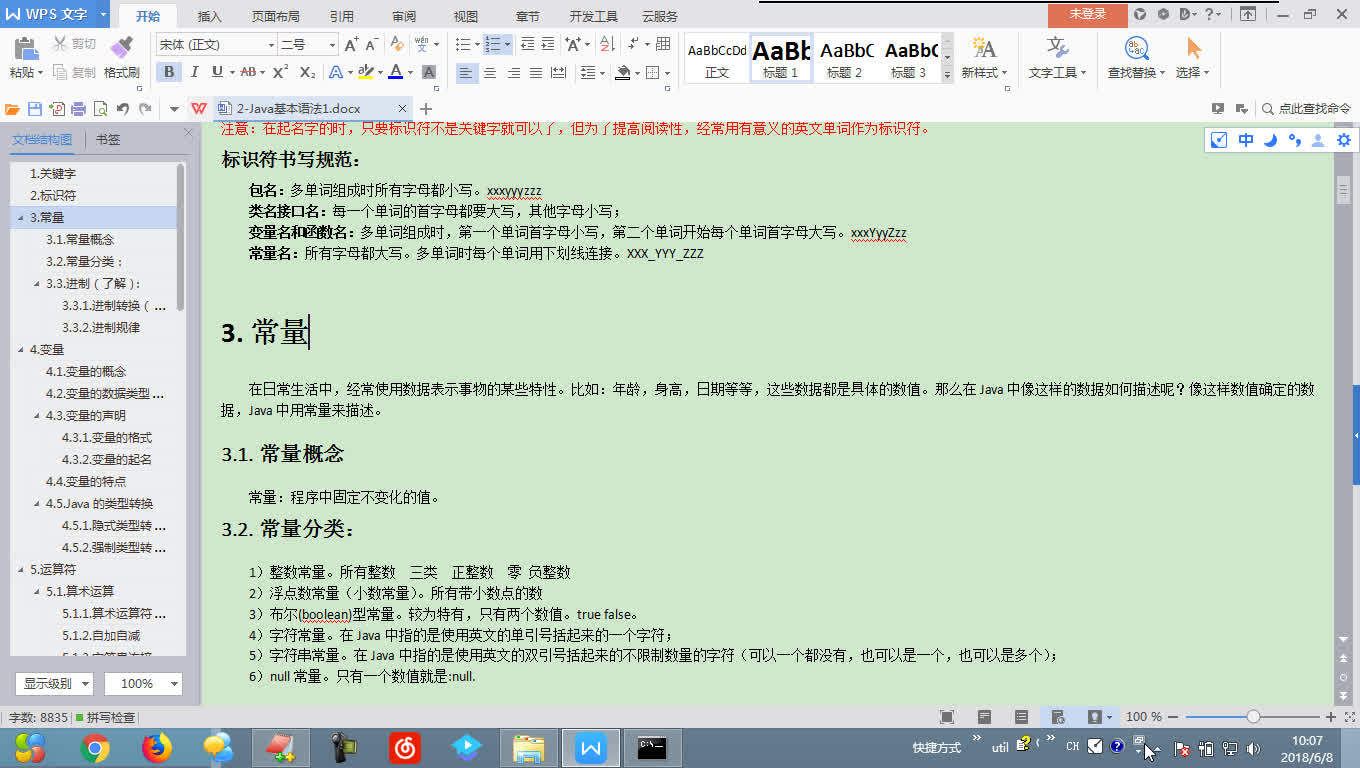Screen dimensions: 1360x768
Task: Open the 插入 ribbon tab
Action: click(x=210, y=16)
